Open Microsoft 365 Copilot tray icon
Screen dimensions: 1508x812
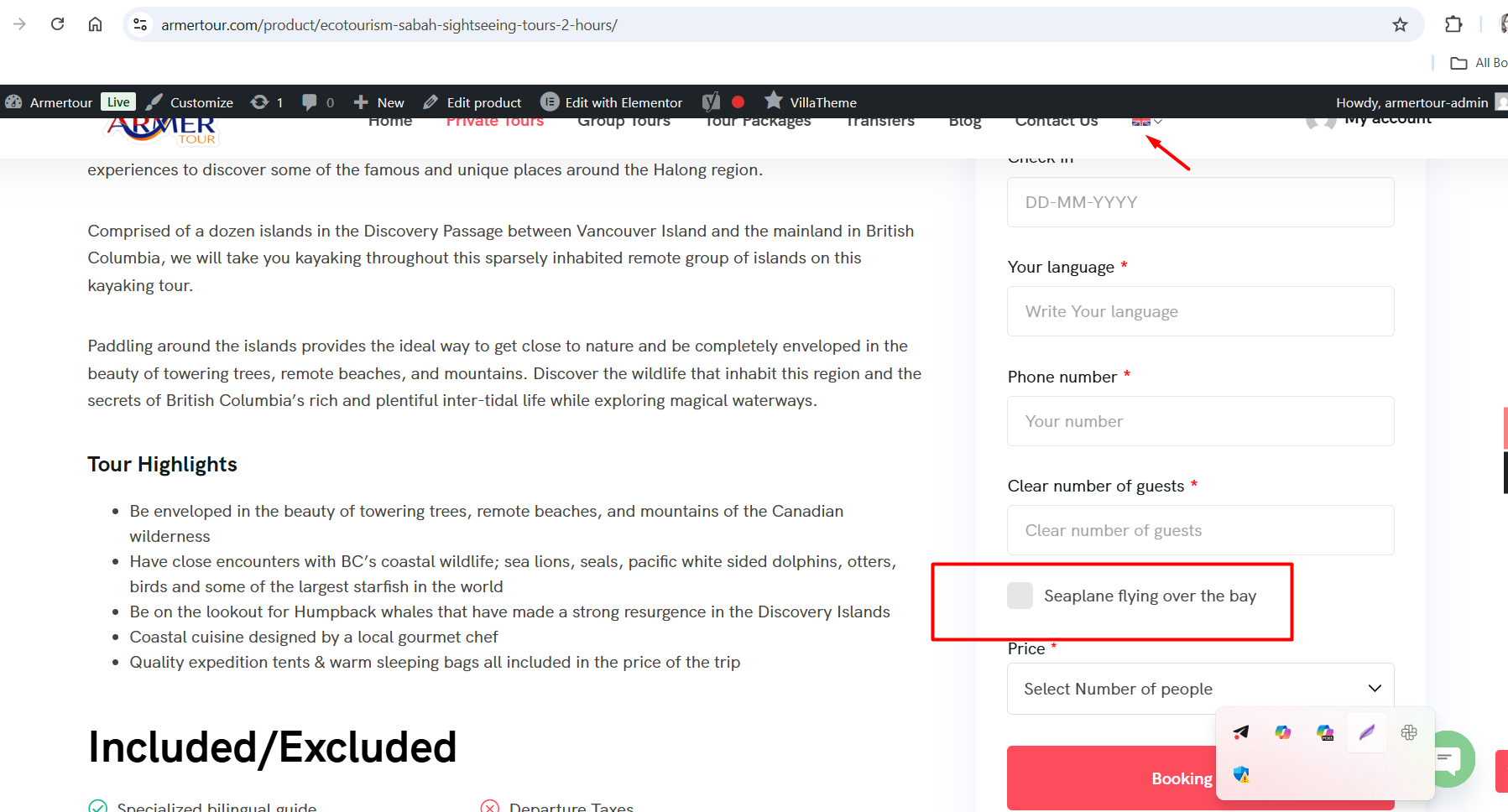pyautogui.click(x=1325, y=732)
